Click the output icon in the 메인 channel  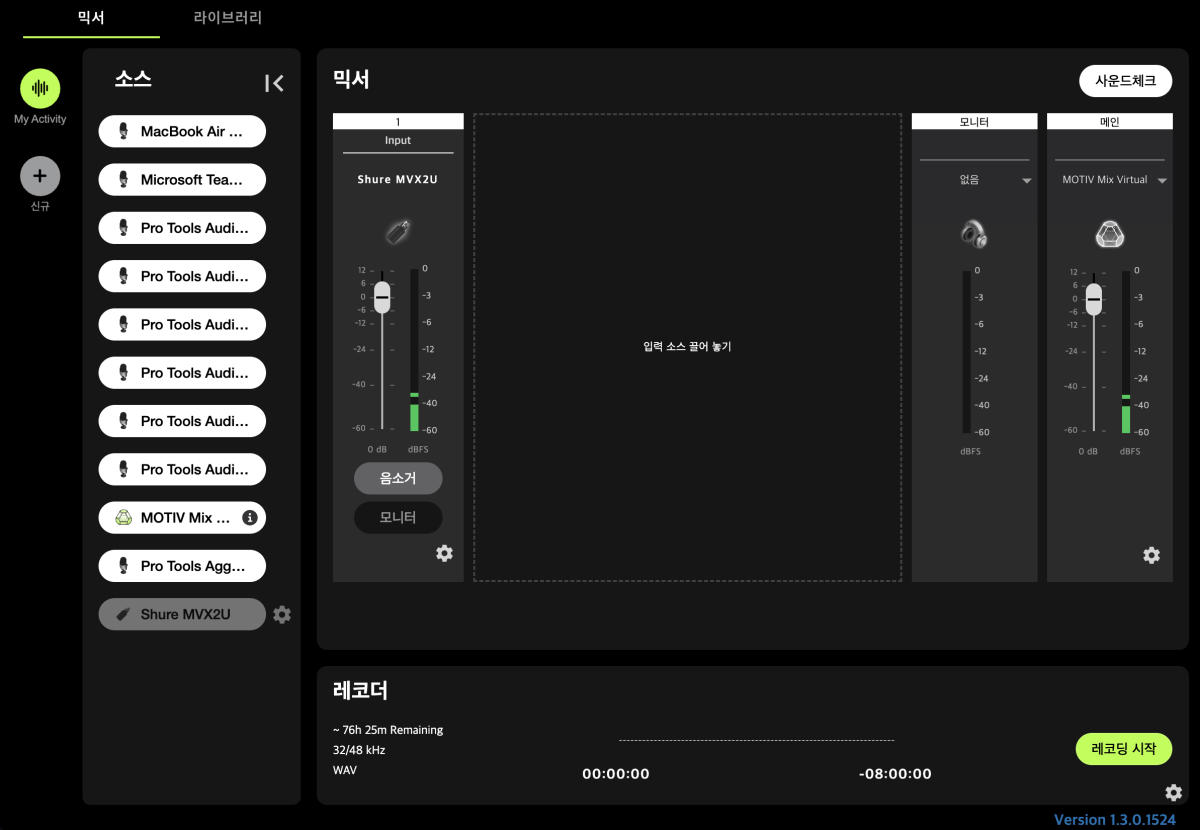click(1109, 234)
